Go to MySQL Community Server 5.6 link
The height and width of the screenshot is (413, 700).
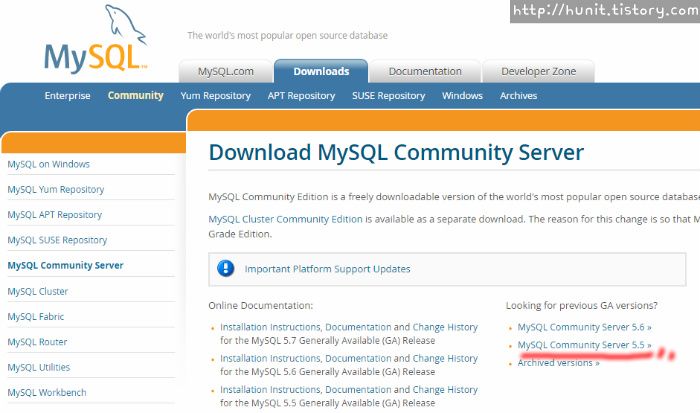(584, 327)
